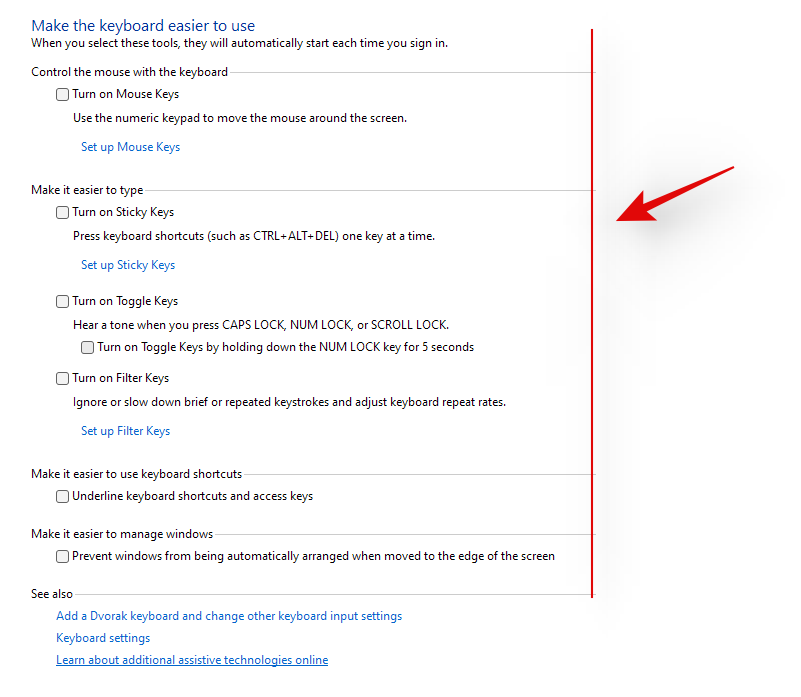Click the Use the numeric keypad description text
This screenshot has width=801, height=697.
[240, 118]
